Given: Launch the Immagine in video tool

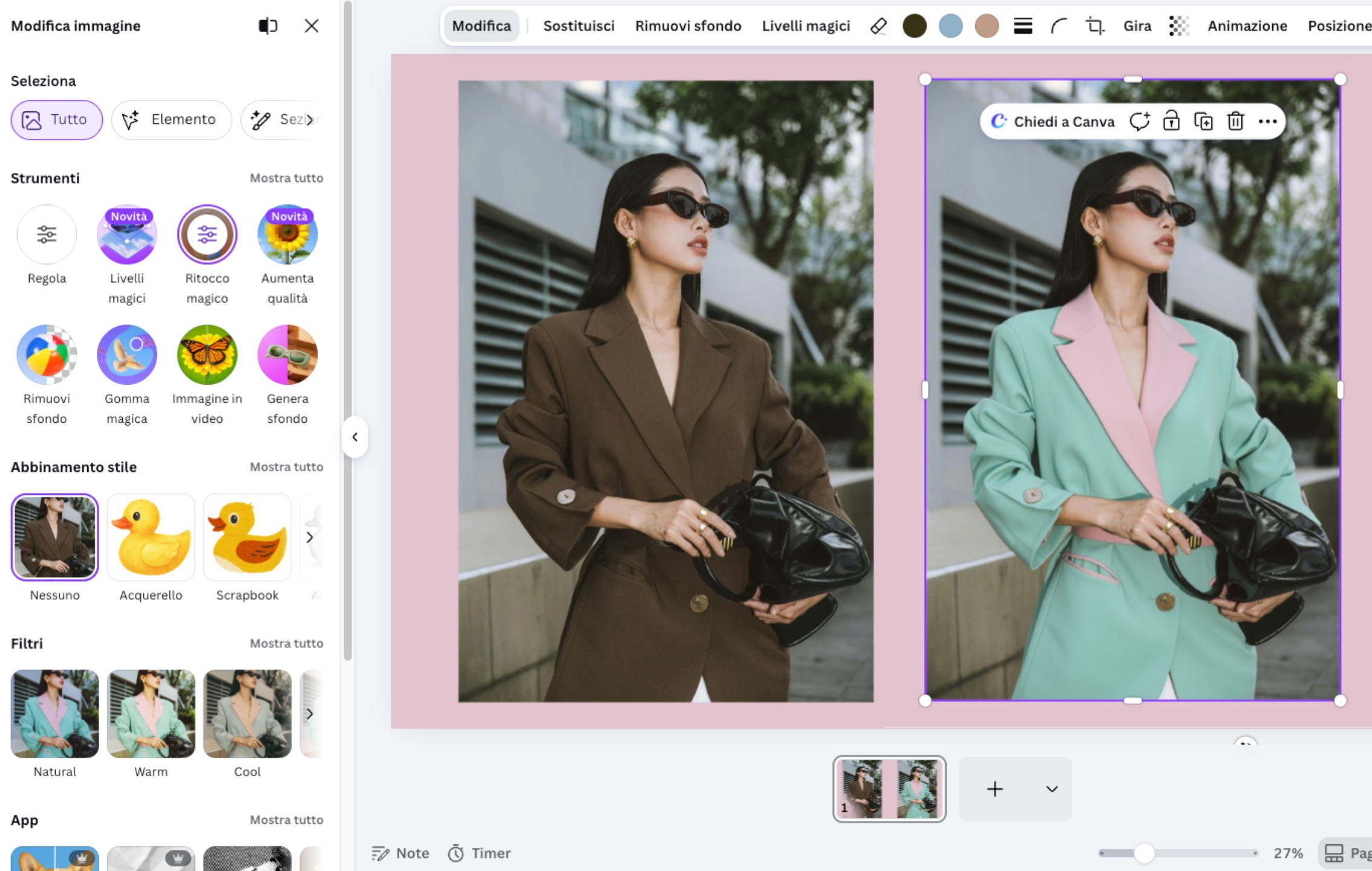Looking at the screenshot, I should [x=207, y=355].
